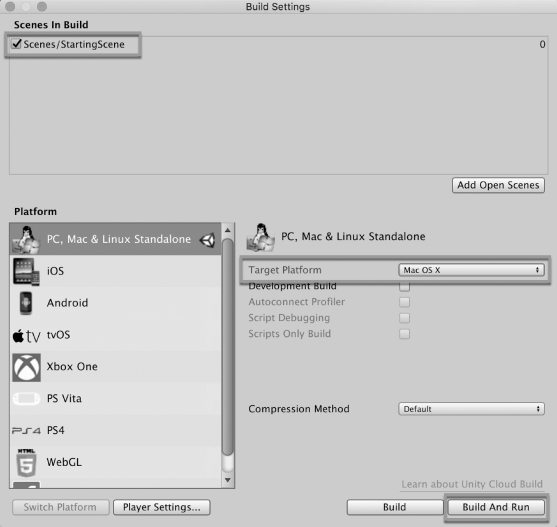Viewport: 557px width, 527px height.
Task: Toggle the Scripts Only Build checkbox
Action: click(x=404, y=334)
